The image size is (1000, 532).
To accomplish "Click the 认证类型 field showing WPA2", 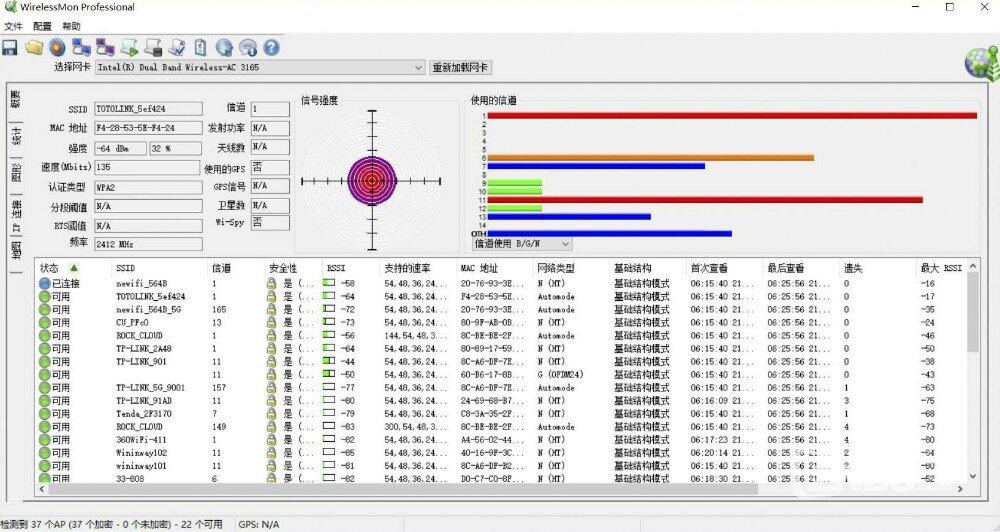I will tap(148, 188).
